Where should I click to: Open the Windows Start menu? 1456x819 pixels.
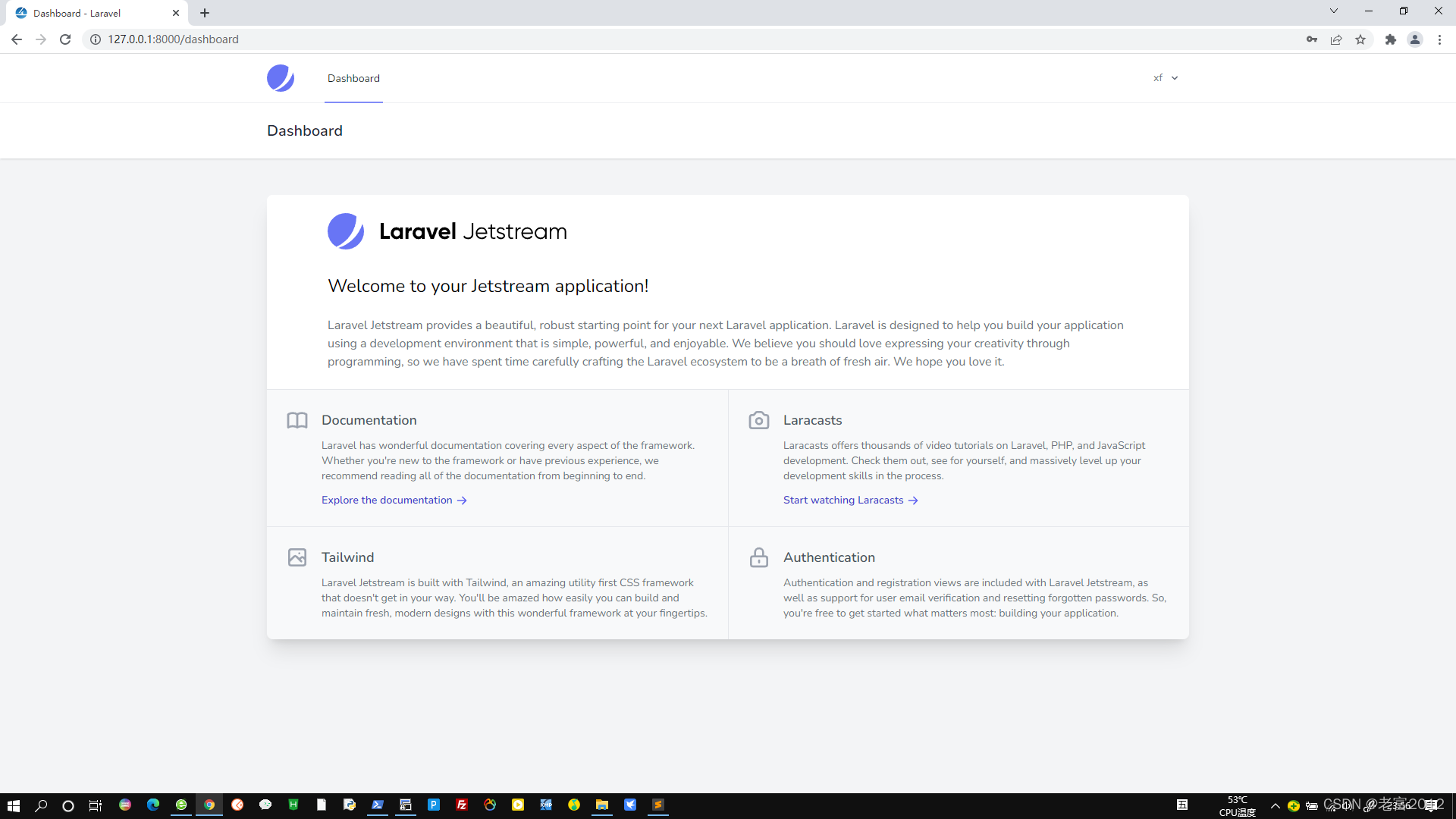point(13,805)
